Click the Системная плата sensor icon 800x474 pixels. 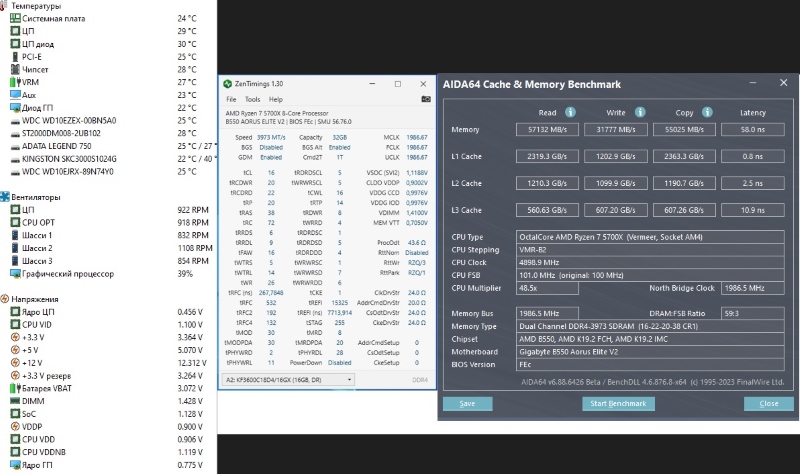(15, 18)
